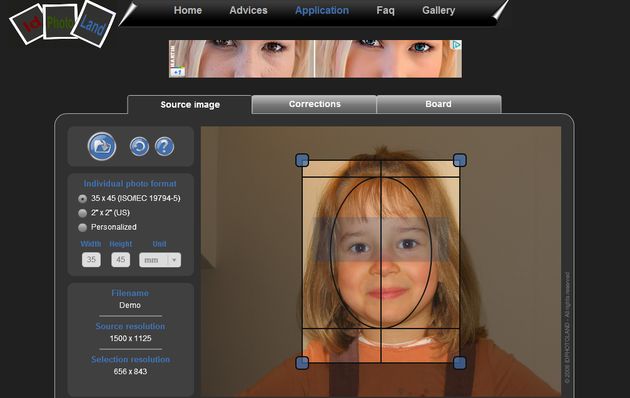The width and height of the screenshot is (630, 398).
Task: Click the Width input field
Action: click(x=91, y=260)
